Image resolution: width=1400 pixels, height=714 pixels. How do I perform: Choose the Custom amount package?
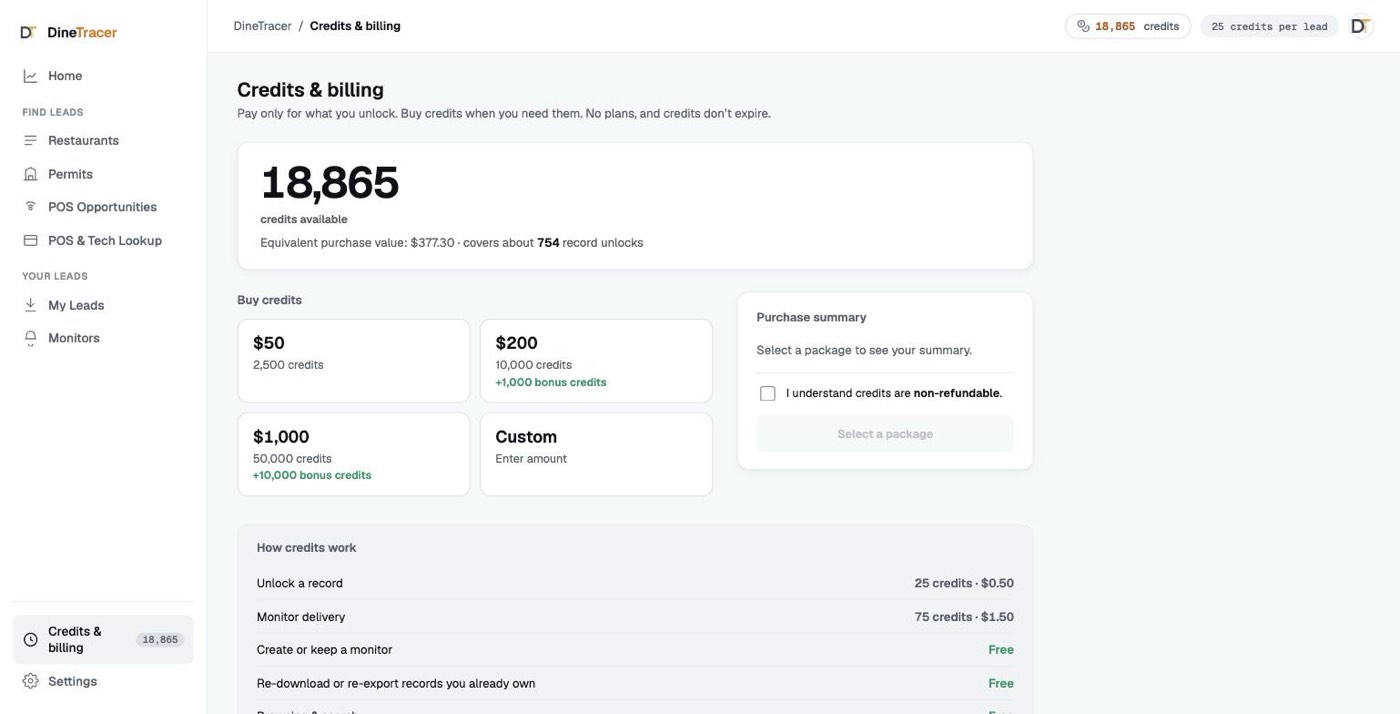596,454
